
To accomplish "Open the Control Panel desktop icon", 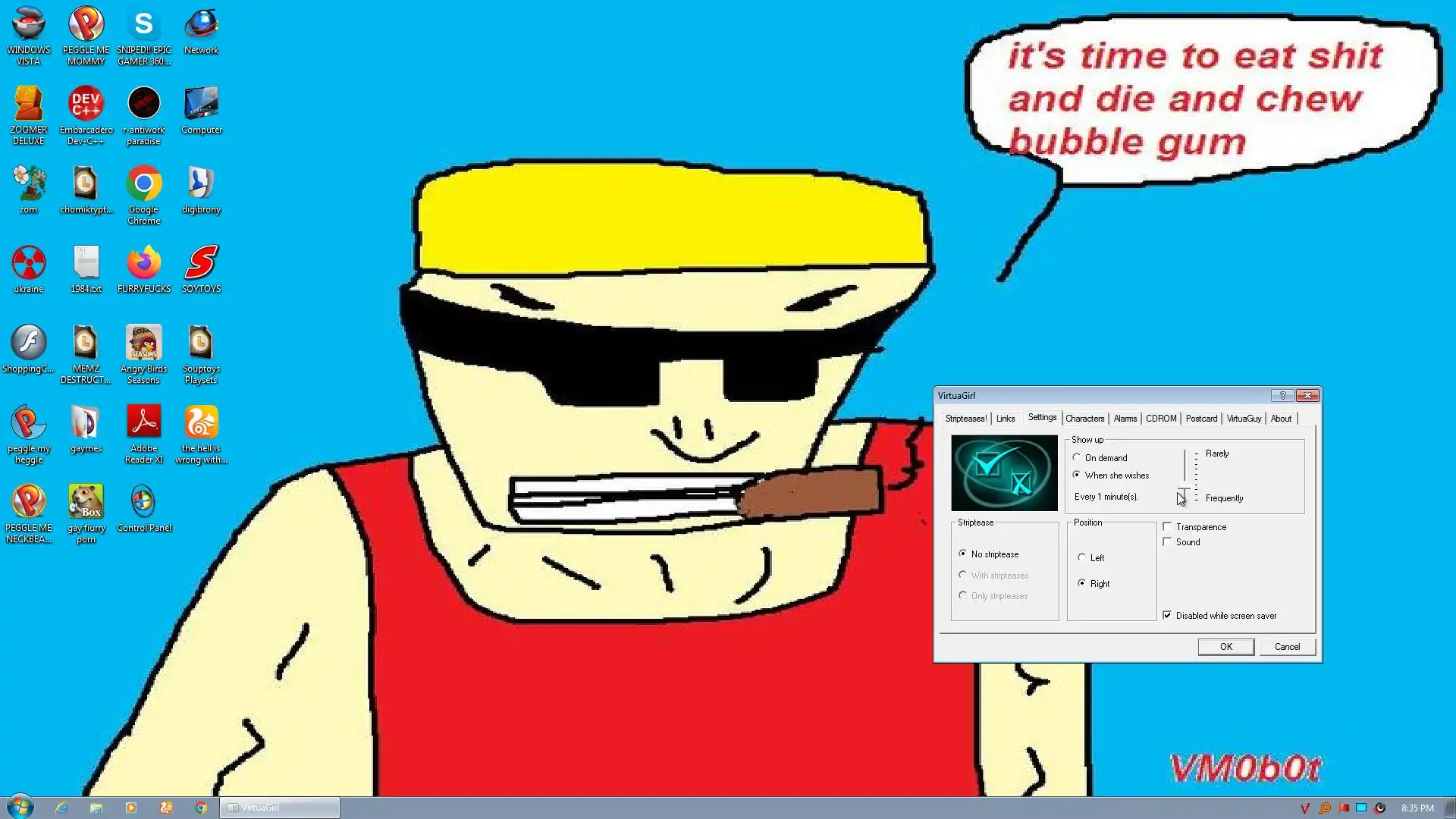I will (143, 502).
